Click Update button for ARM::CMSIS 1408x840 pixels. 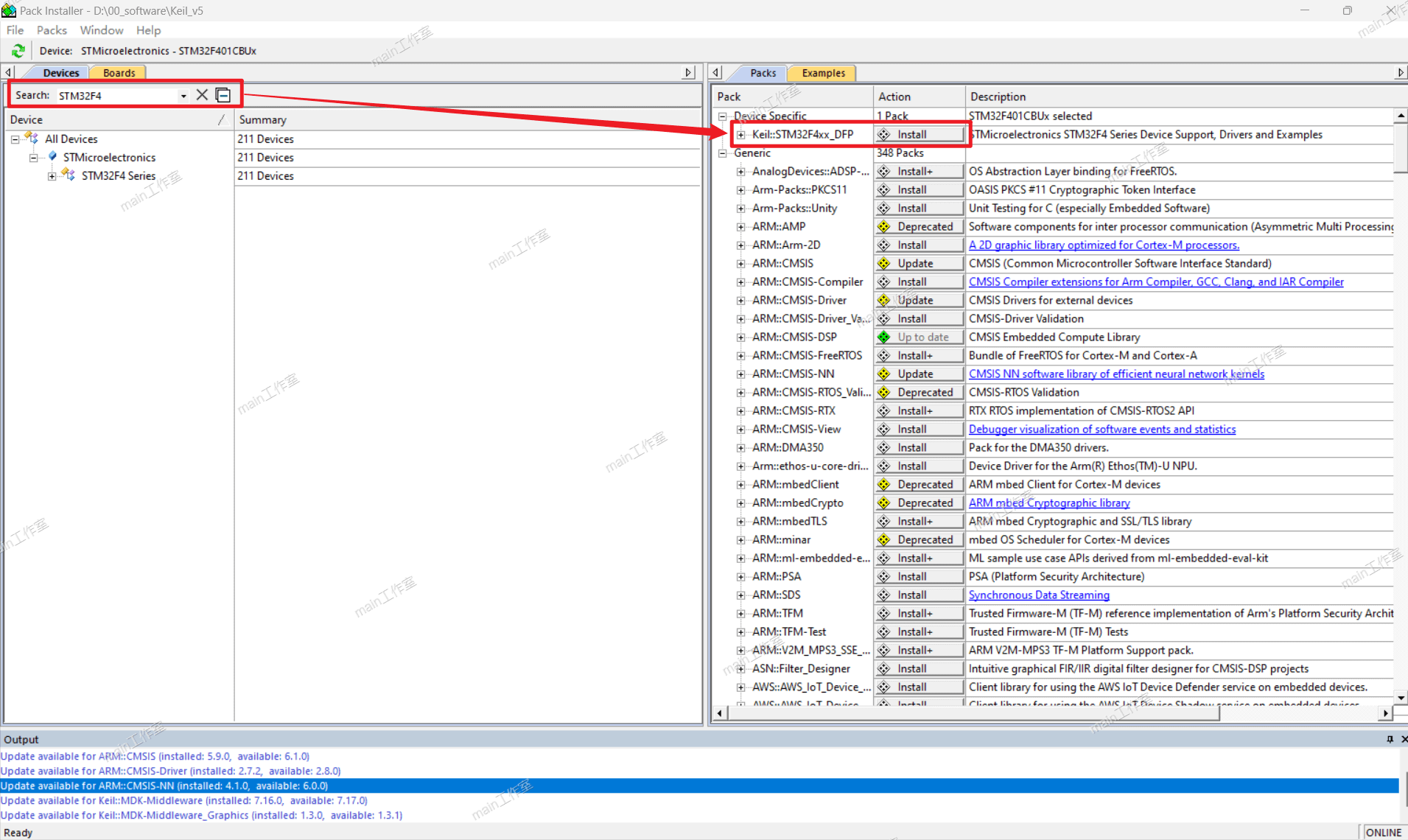pyautogui.click(x=920, y=264)
